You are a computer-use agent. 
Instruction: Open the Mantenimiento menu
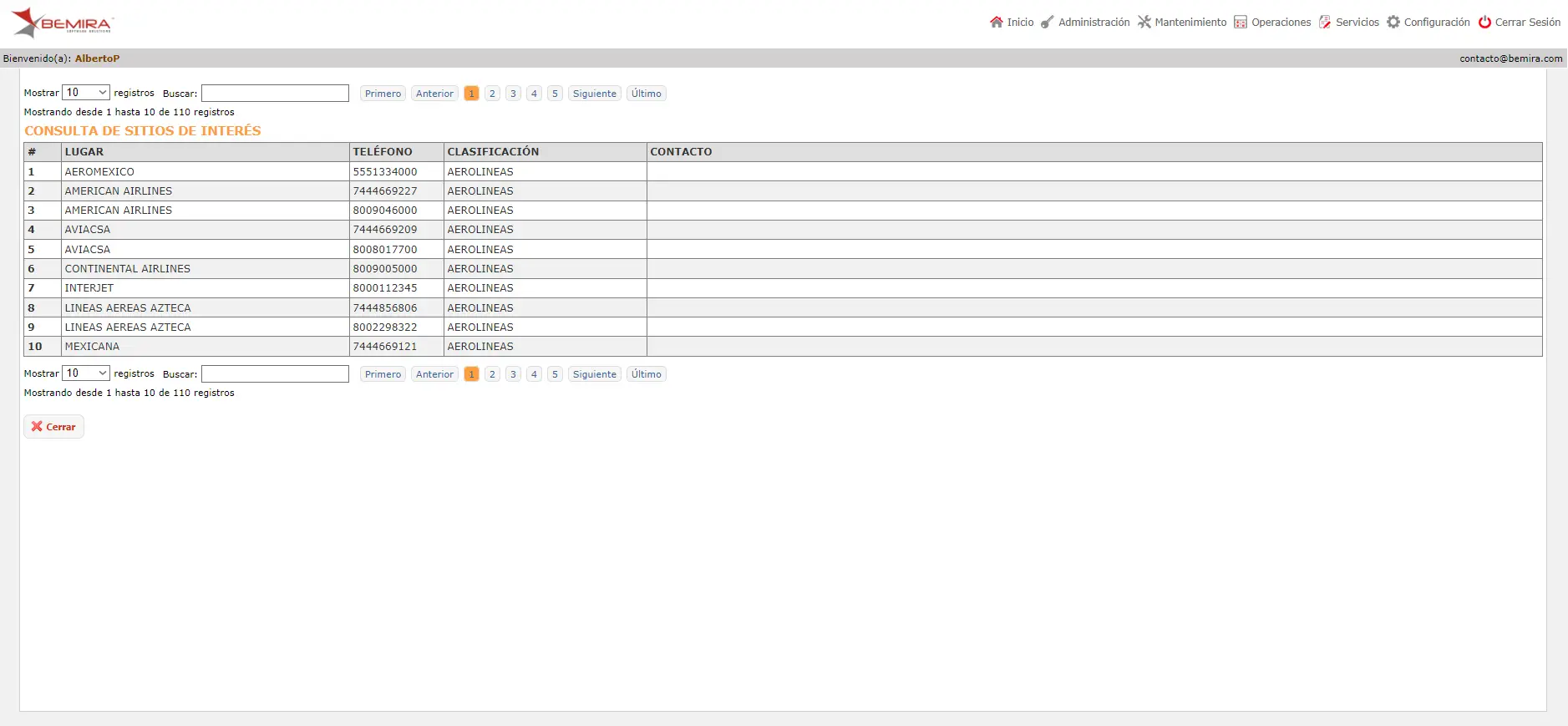click(1190, 23)
